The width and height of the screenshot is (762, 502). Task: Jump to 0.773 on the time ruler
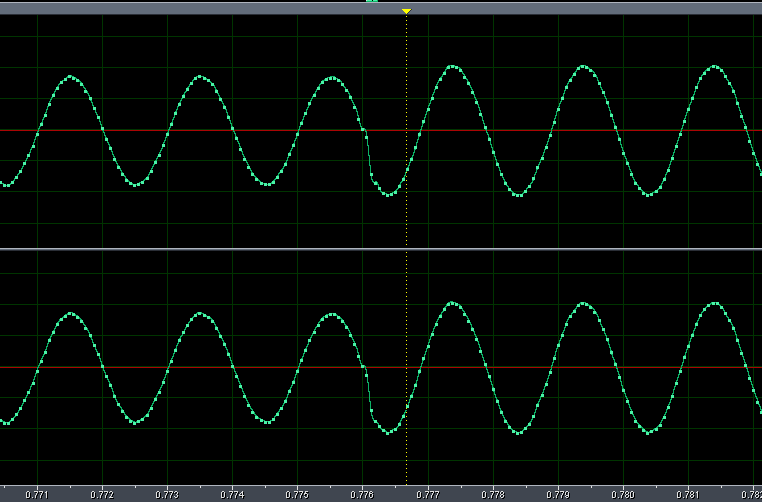pyautogui.click(x=167, y=494)
